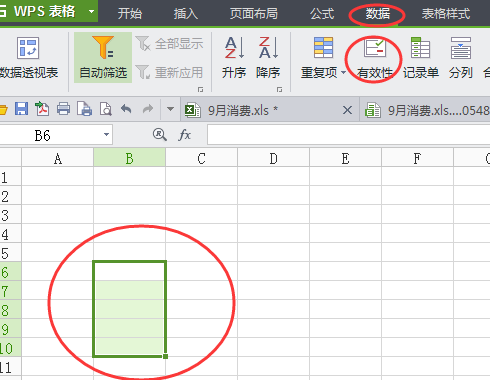Undo the last action
Image resolution: width=490 pixels, height=380 pixels.
[x=126, y=109]
